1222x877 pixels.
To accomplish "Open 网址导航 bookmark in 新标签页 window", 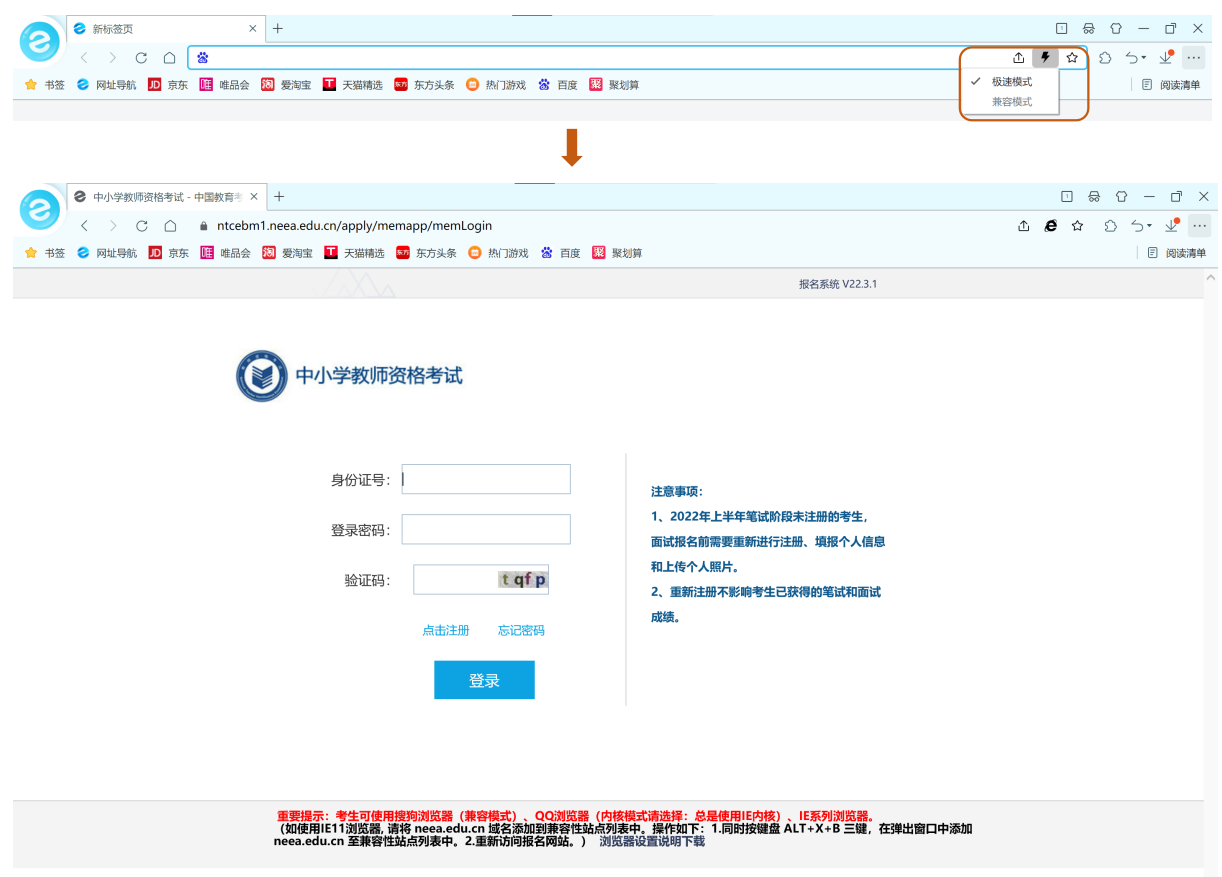I will point(106,85).
